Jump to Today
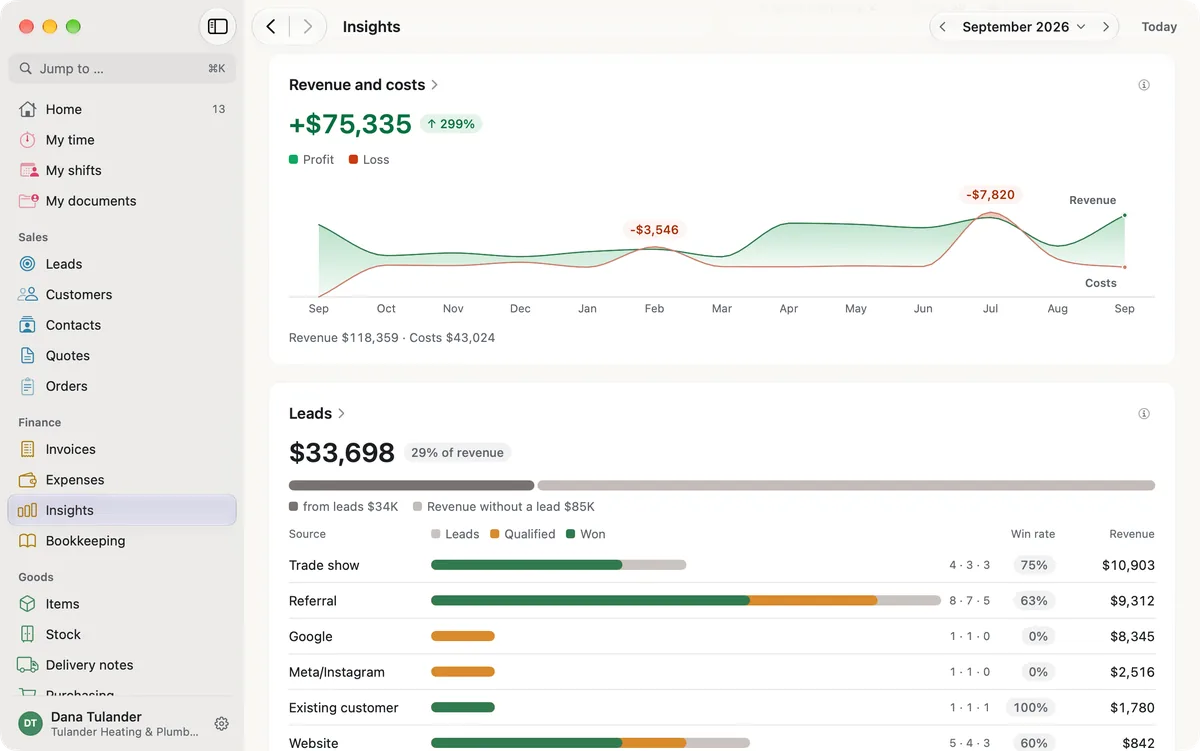 pyautogui.click(x=1159, y=27)
